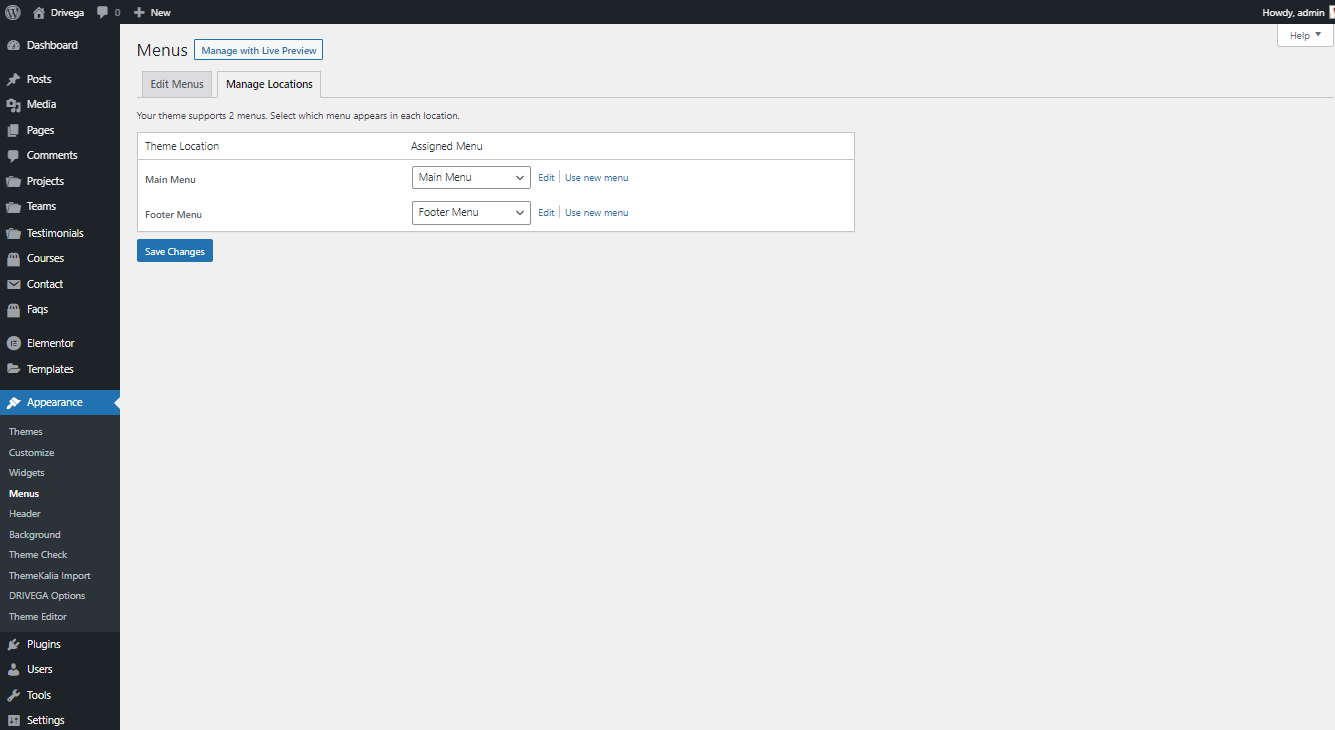
Task: Switch to the Edit Menus tab
Action: [177, 84]
